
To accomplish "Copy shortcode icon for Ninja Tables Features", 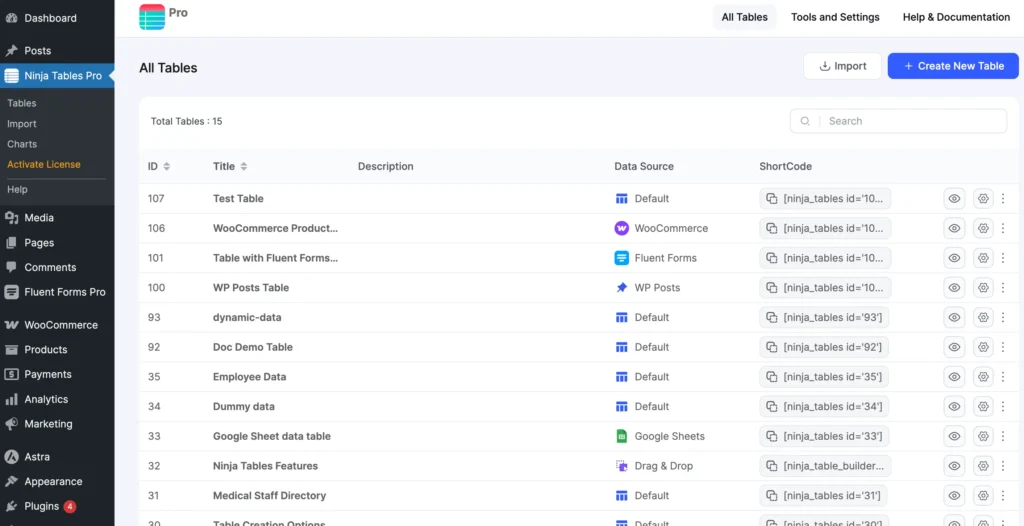I will (771, 466).
